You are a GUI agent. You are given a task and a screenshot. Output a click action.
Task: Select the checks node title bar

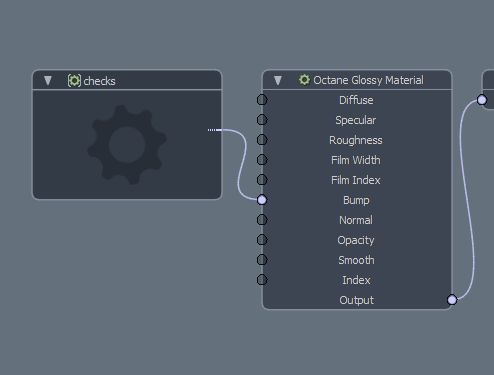pyautogui.click(x=127, y=80)
